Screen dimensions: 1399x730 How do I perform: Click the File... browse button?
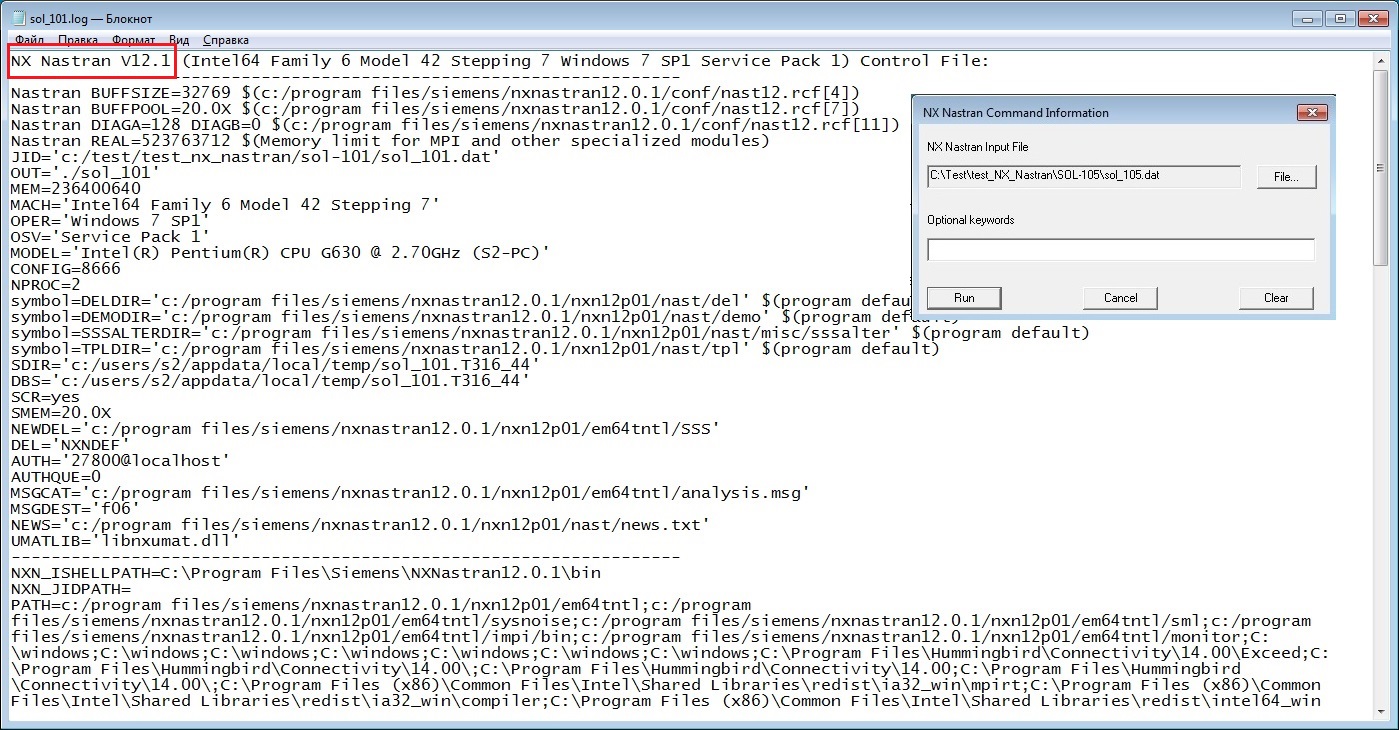coord(1286,177)
